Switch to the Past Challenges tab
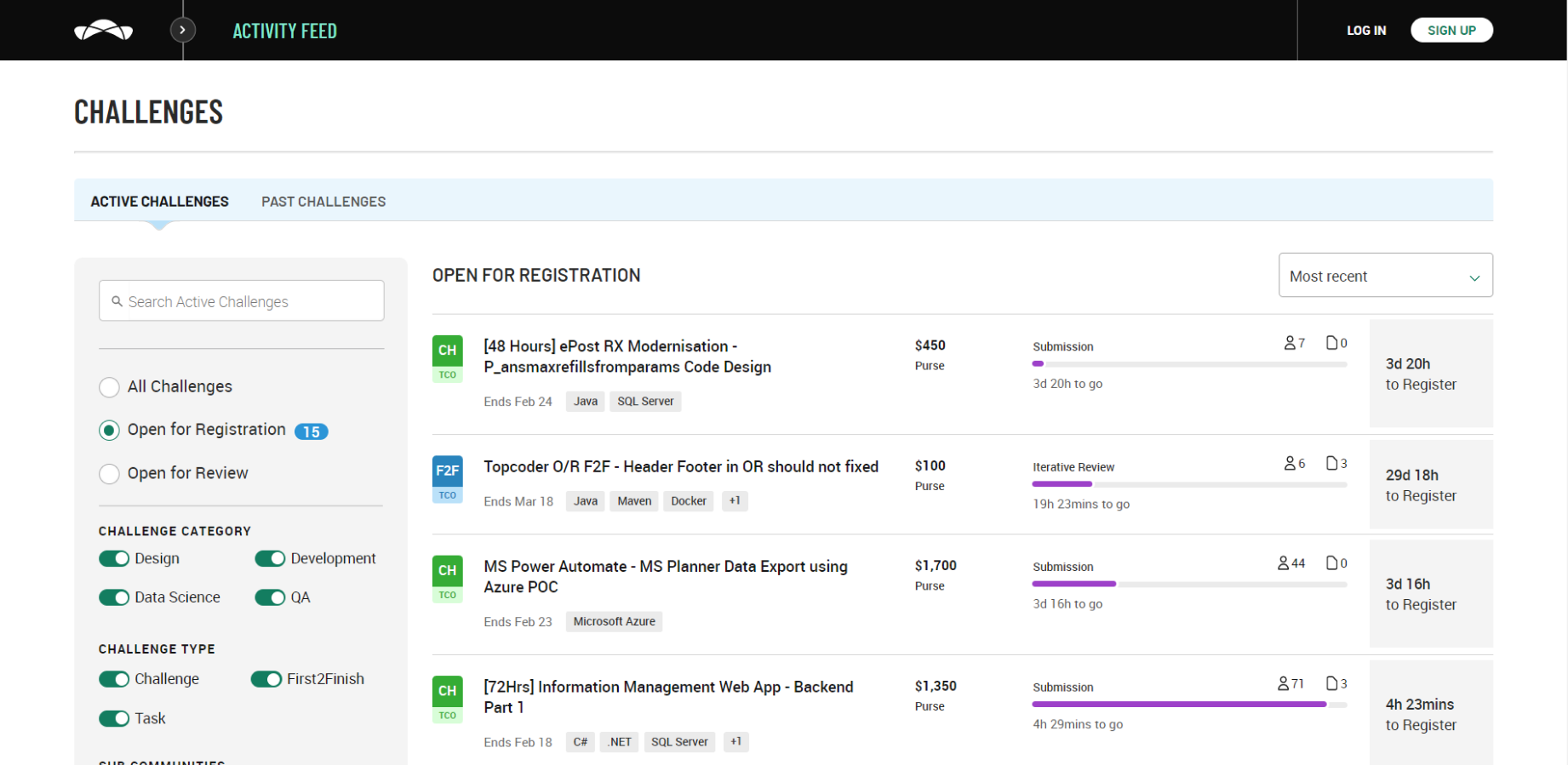Image resolution: width=1568 pixels, height=765 pixels. 323,202
